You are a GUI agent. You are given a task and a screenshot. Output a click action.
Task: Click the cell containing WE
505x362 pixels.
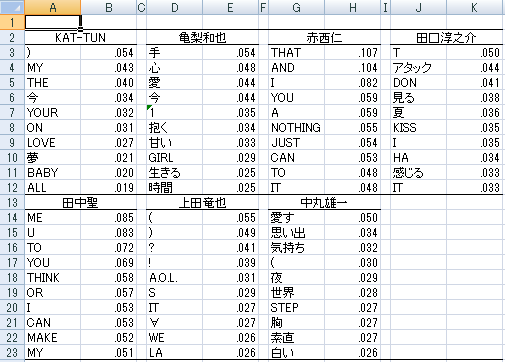pos(174,337)
